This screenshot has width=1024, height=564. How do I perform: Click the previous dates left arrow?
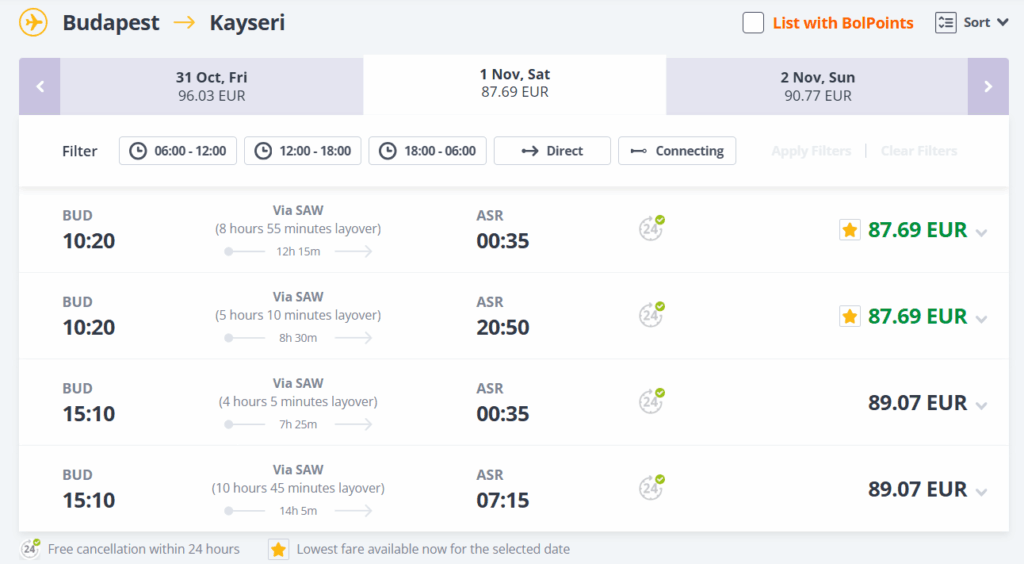(x=40, y=86)
